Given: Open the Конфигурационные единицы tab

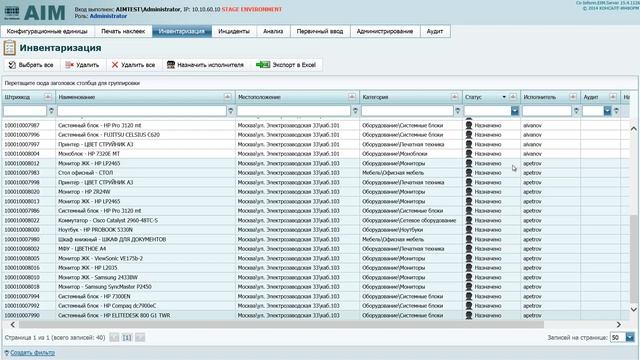Looking at the screenshot, I should pos(47,31).
